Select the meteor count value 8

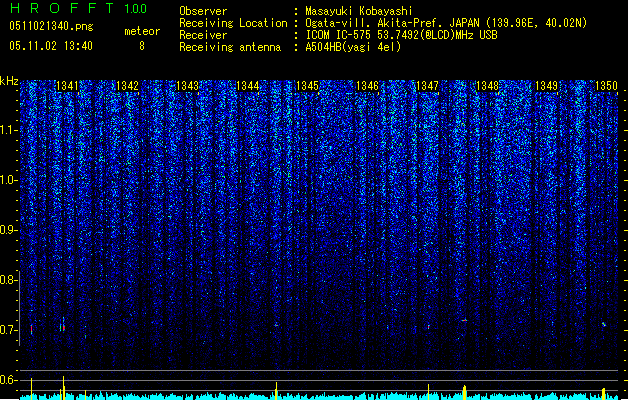[142, 46]
